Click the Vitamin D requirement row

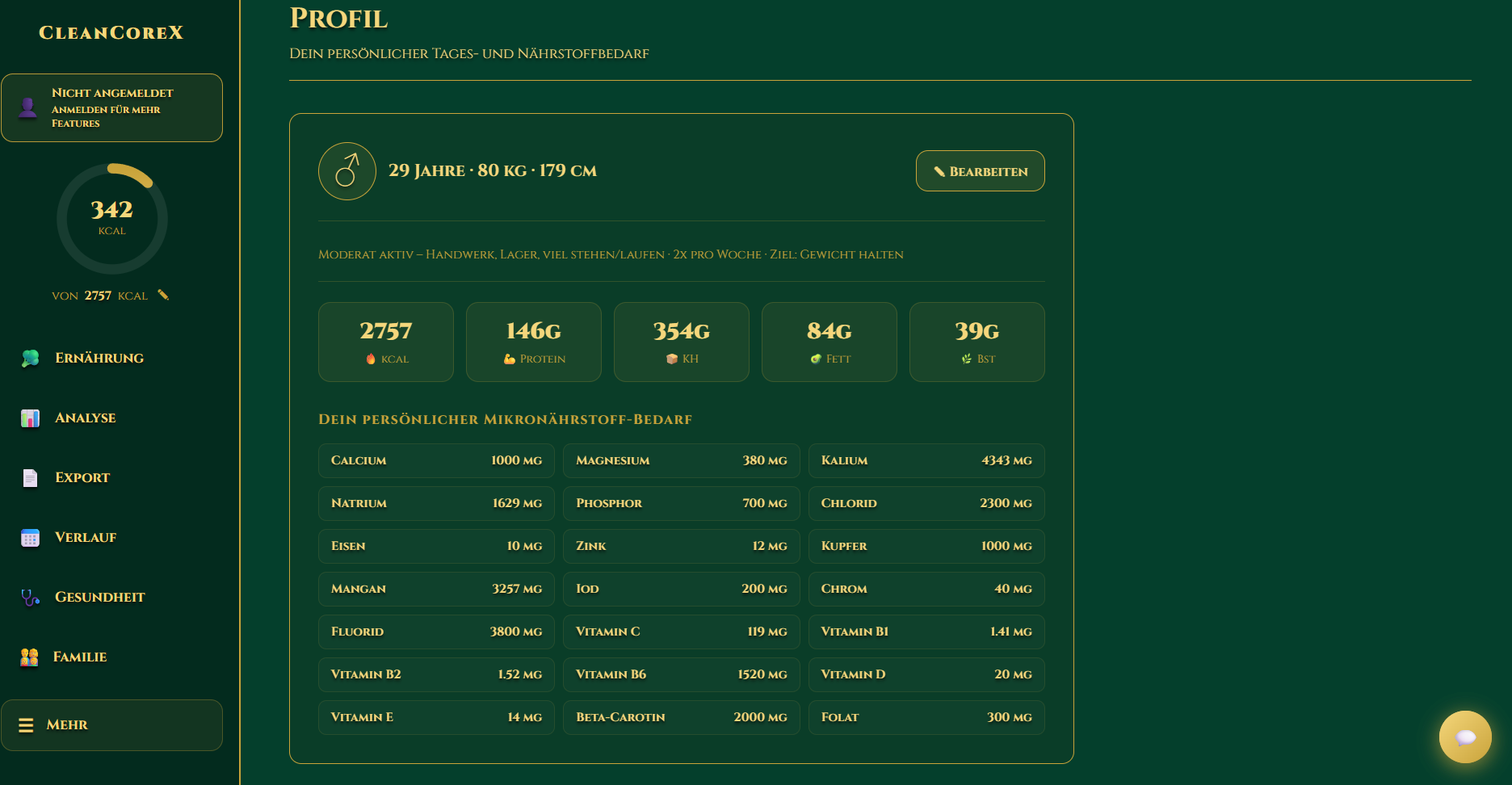(x=926, y=674)
